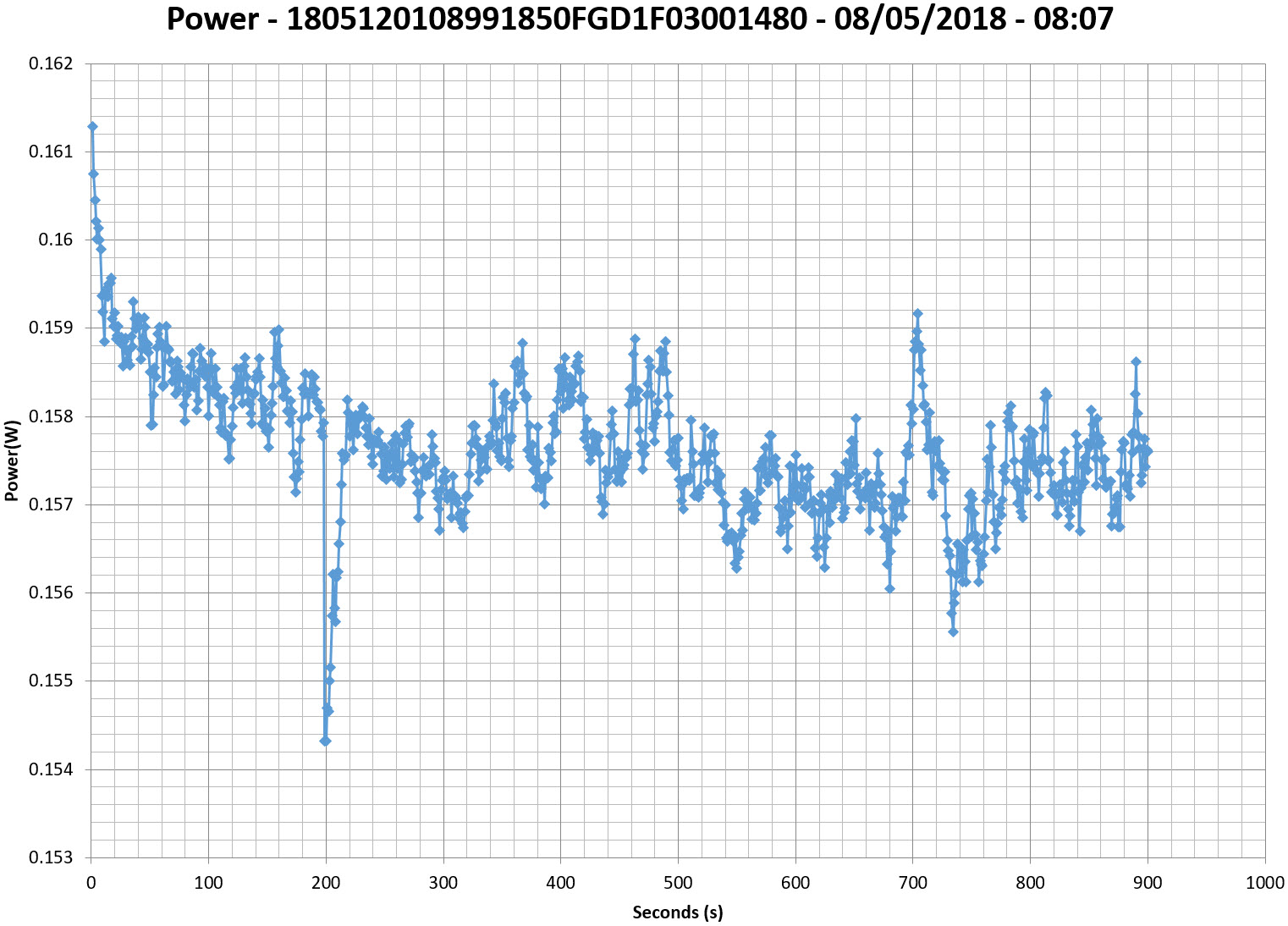Select the 0.16 y-axis tick label
The image size is (1288, 926).
56,240
